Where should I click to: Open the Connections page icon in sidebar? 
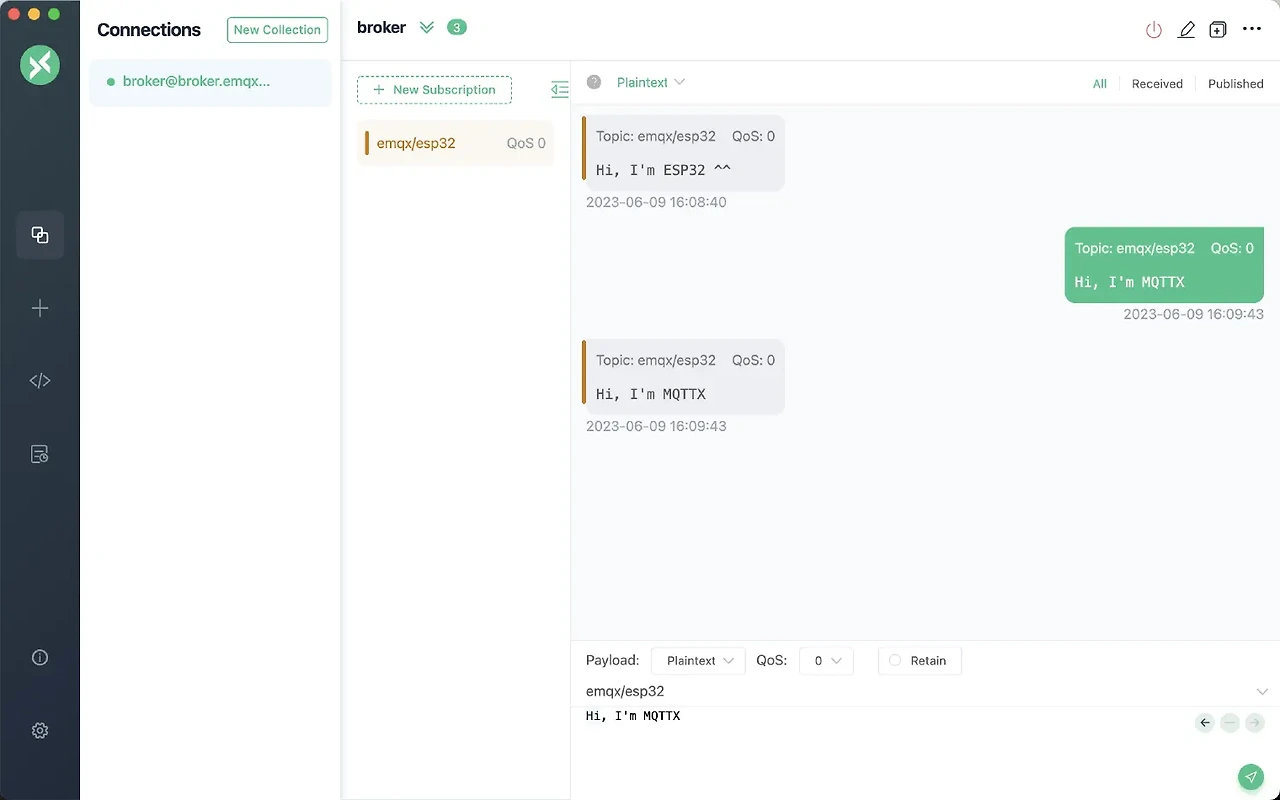[x=40, y=235]
